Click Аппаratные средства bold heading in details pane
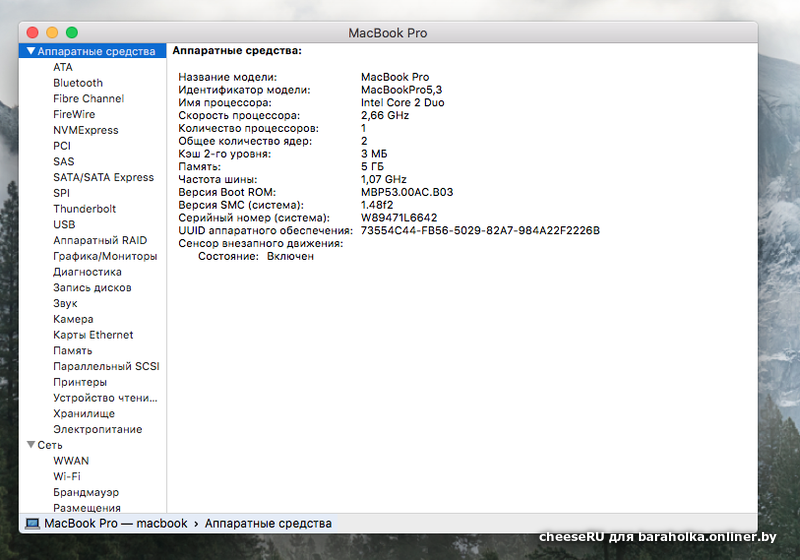The width and height of the screenshot is (800, 560). point(237,50)
